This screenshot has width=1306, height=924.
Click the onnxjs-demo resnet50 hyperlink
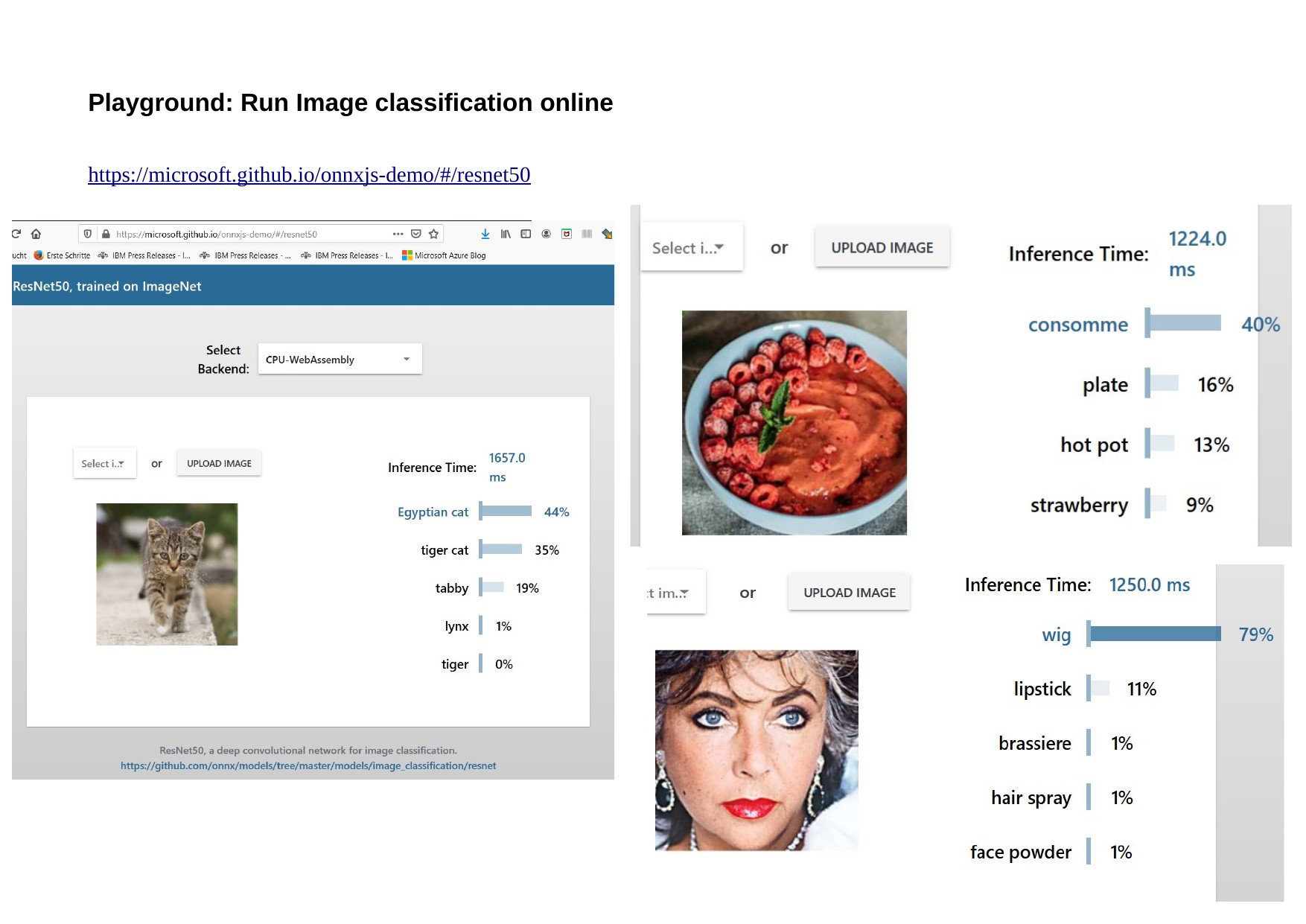[x=309, y=175]
